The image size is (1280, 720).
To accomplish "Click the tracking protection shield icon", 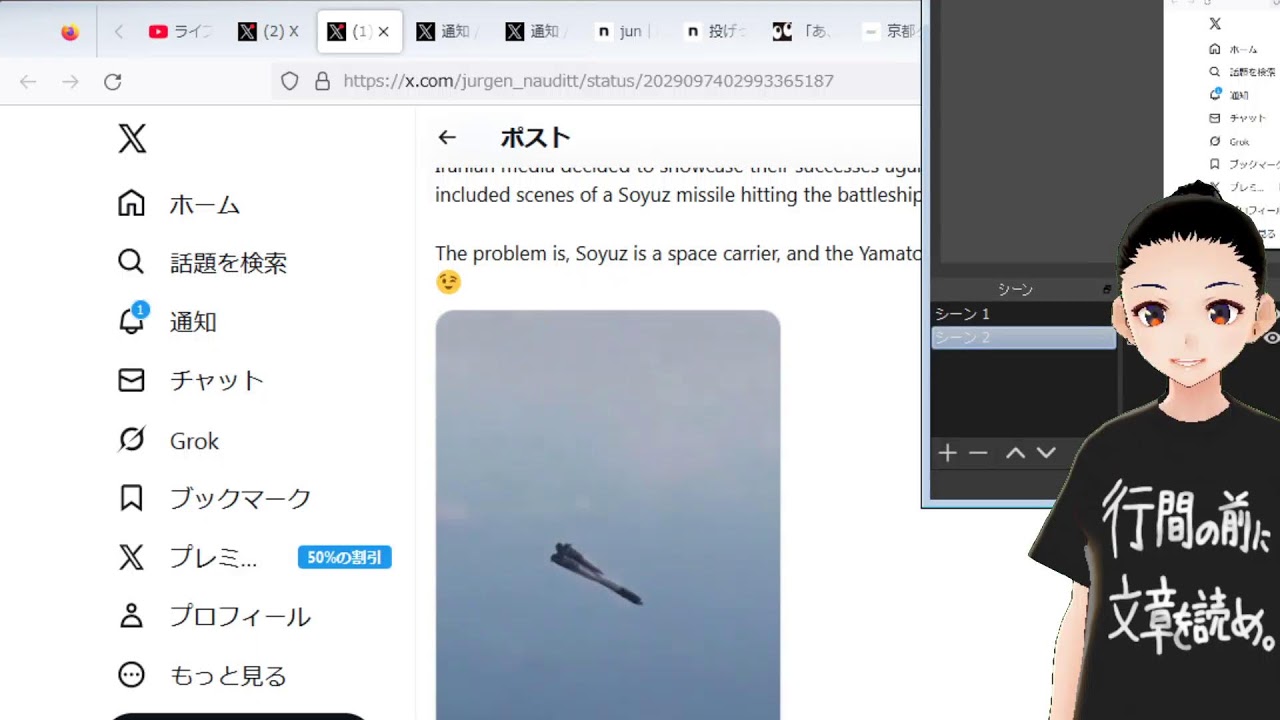I will (x=289, y=82).
